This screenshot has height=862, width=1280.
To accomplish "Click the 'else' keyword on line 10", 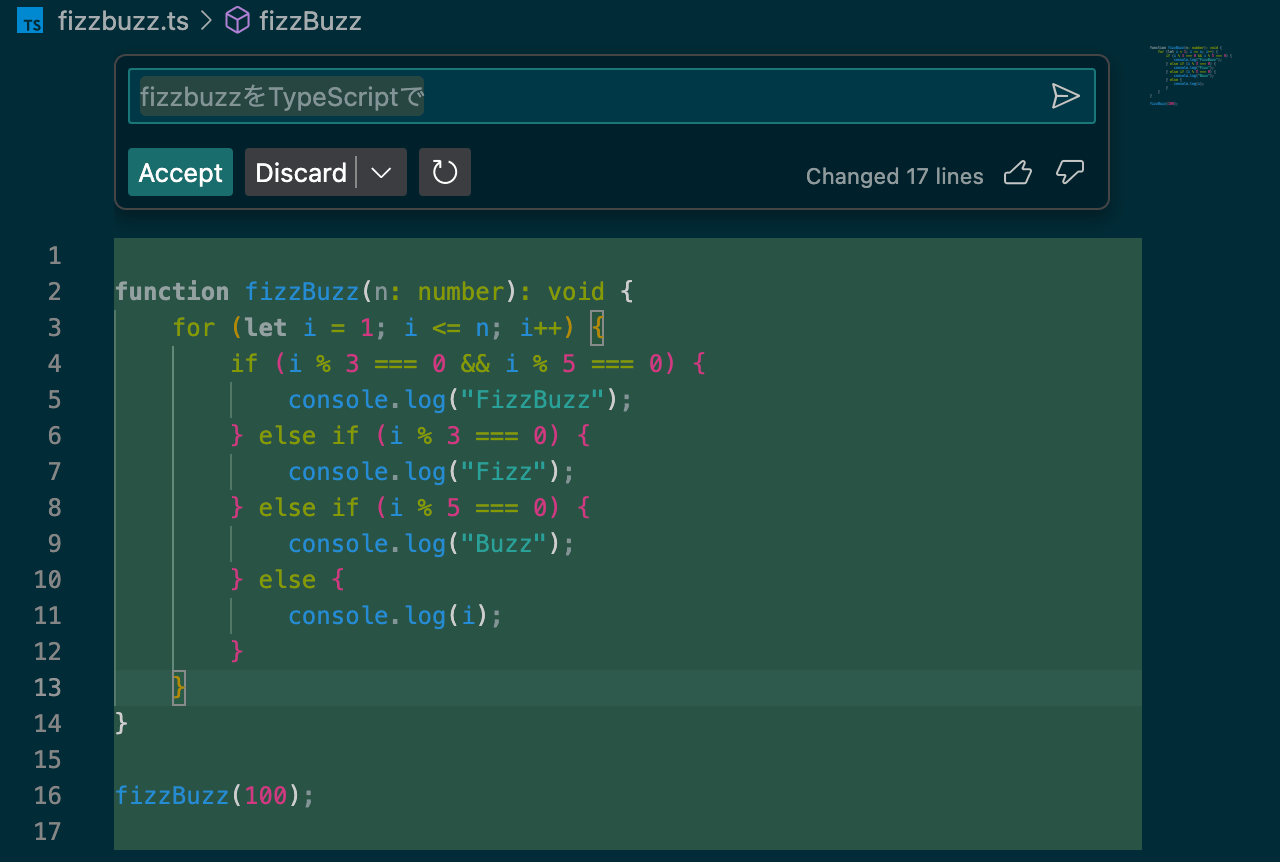I will [x=287, y=580].
